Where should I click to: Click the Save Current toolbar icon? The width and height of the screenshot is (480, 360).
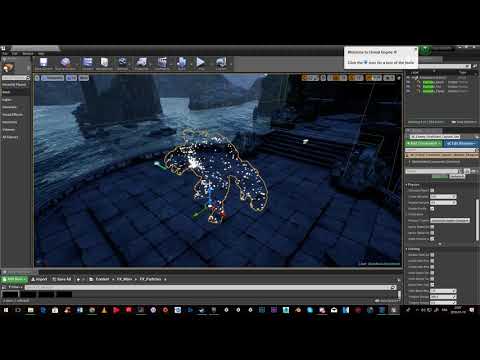point(44,63)
